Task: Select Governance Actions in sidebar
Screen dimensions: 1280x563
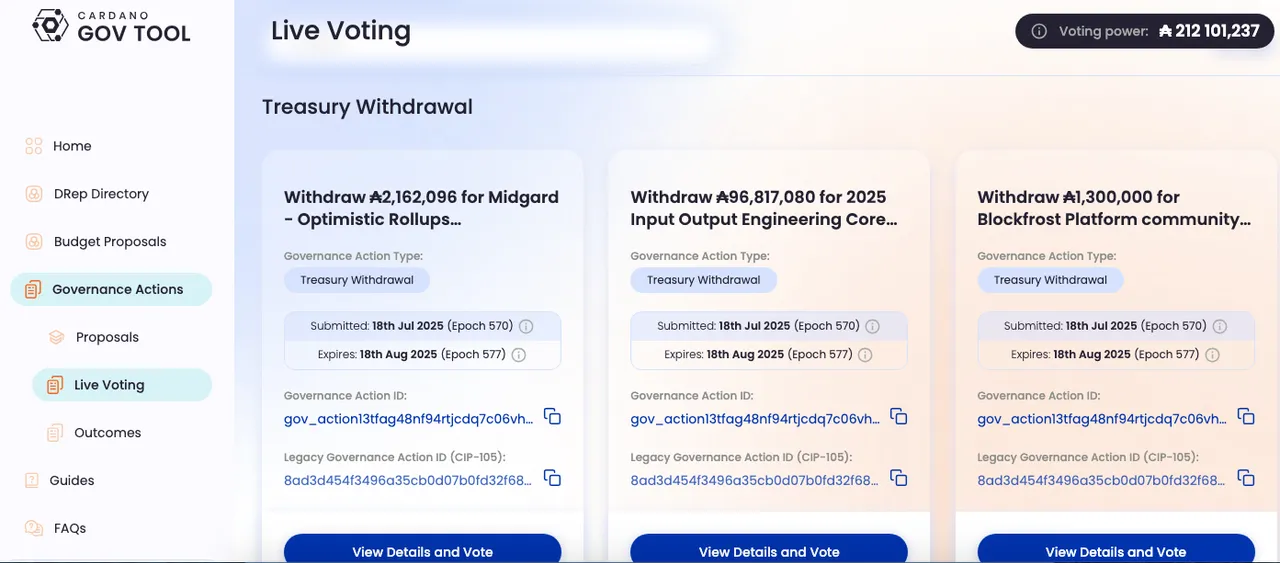Action: (x=111, y=289)
